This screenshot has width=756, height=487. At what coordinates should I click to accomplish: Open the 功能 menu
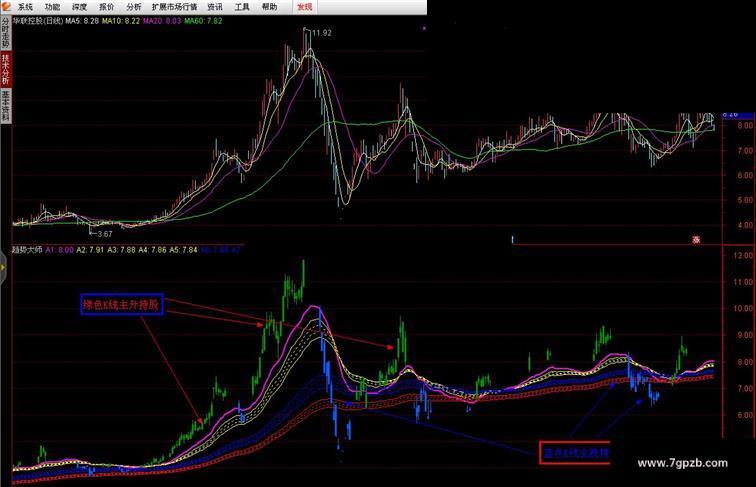pos(52,7)
